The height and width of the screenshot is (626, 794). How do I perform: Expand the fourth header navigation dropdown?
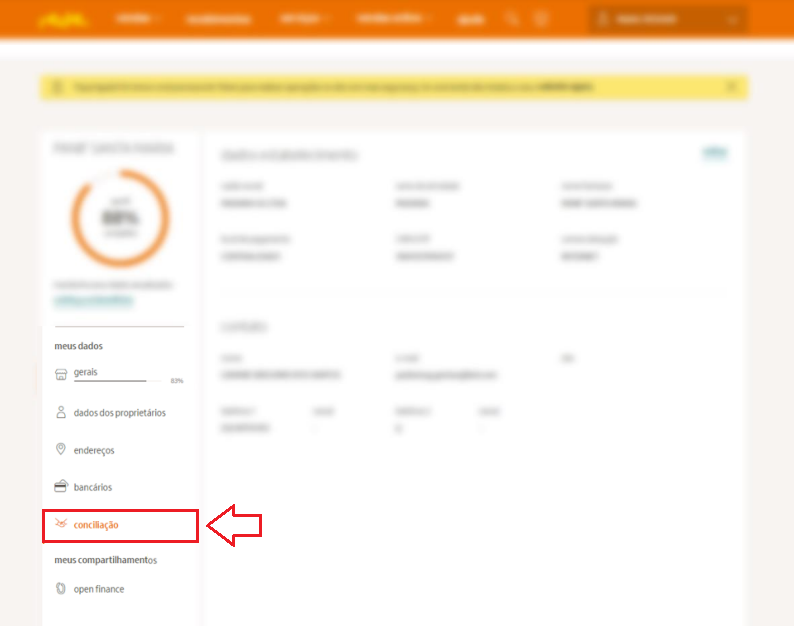[x=393, y=19]
